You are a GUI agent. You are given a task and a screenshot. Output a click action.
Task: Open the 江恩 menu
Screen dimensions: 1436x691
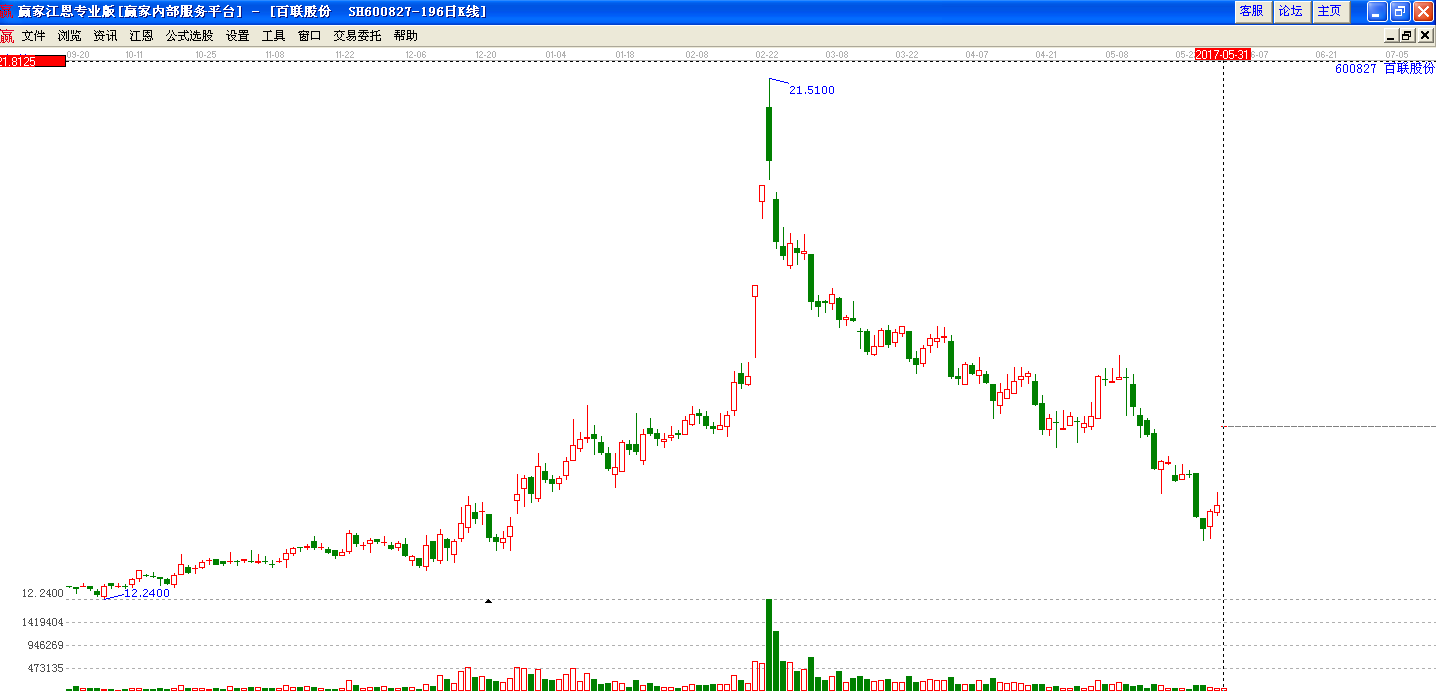pyautogui.click(x=142, y=36)
